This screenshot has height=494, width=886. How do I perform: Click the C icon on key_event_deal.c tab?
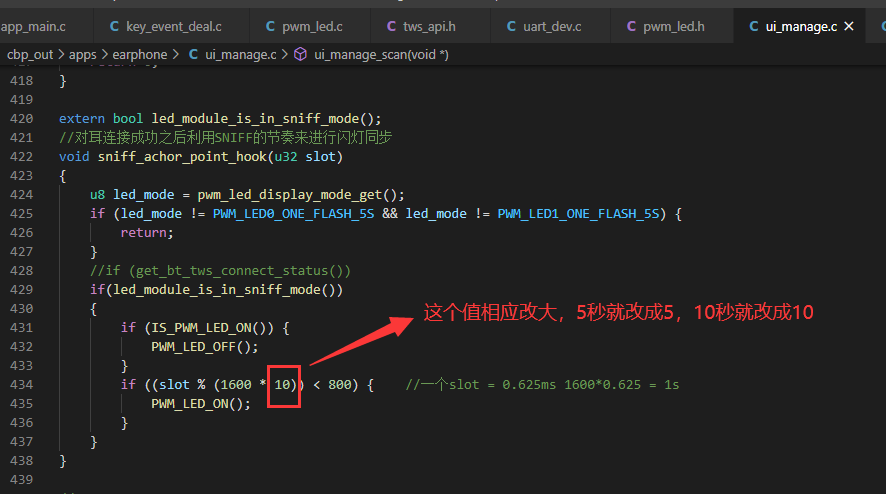pyautogui.click(x=114, y=27)
